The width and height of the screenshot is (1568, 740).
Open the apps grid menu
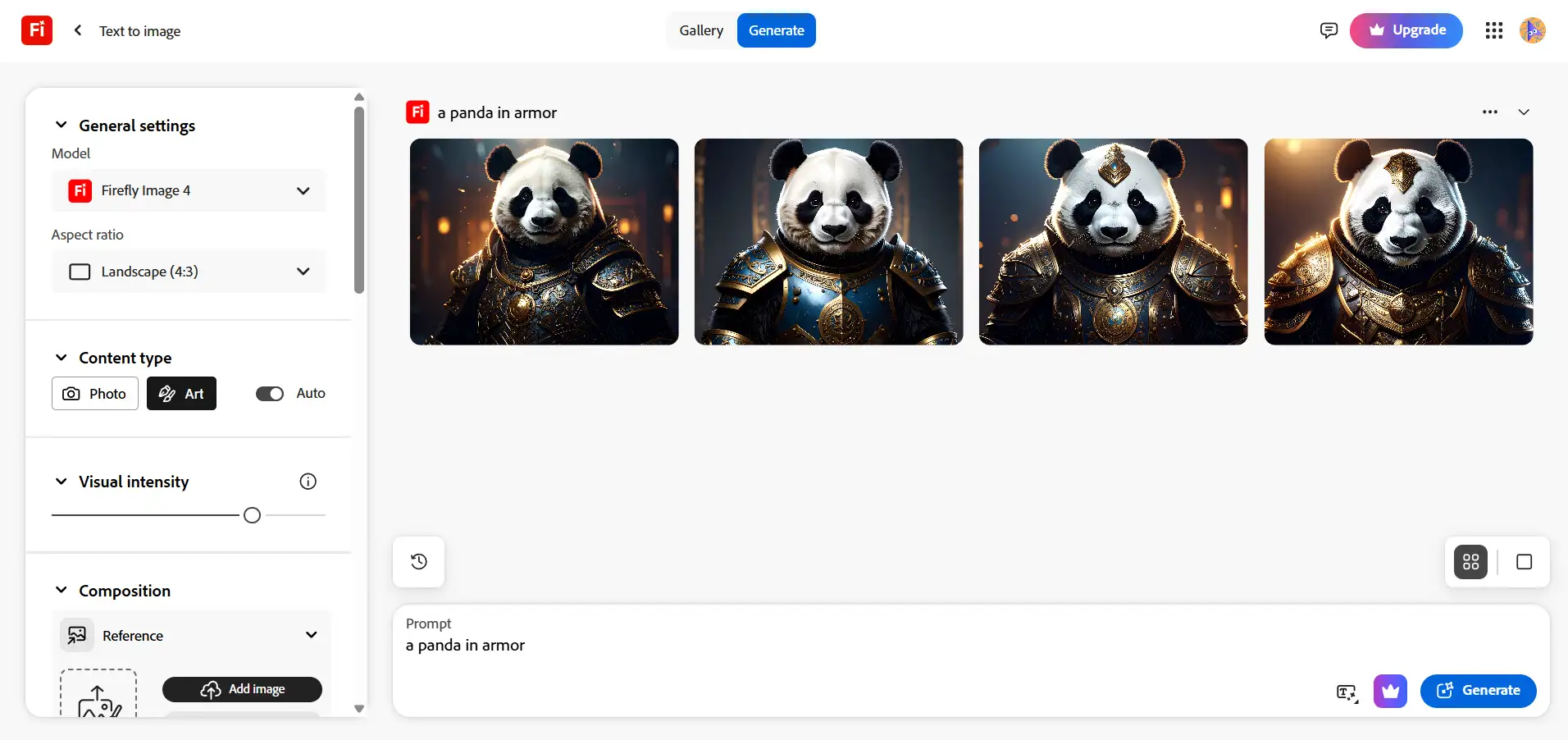1493,30
